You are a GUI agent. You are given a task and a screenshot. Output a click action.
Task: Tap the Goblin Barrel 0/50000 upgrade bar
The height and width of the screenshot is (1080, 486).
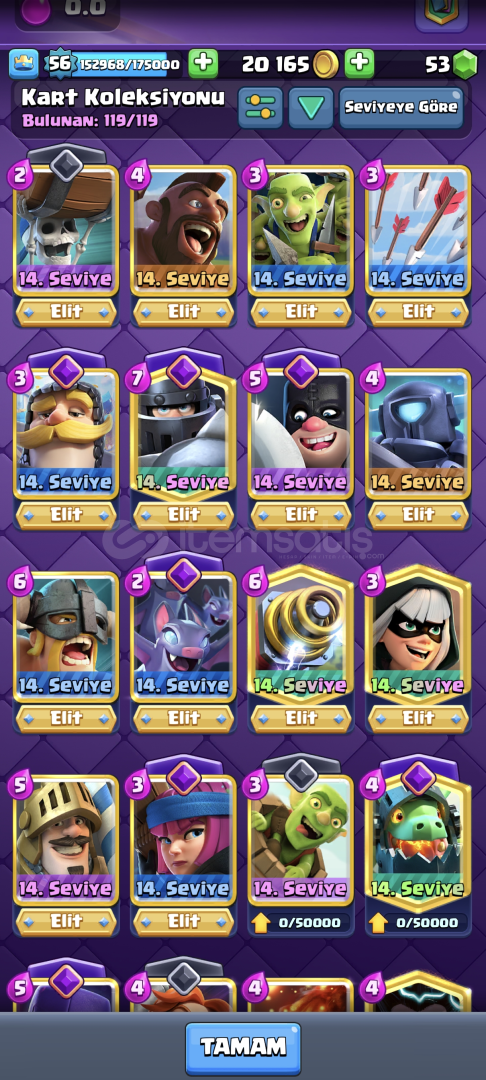301,922
